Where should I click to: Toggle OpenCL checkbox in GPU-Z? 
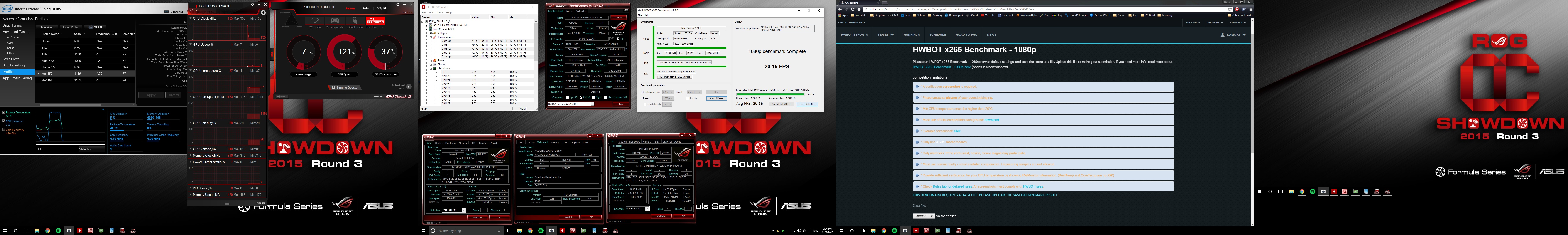567,97
